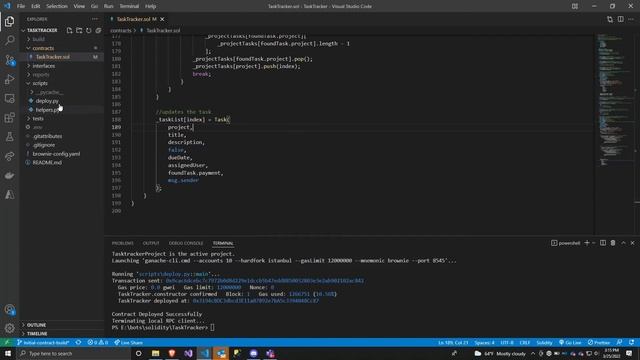Switch to the PROBLEMS panel tab
Image resolution: width=640 pixels, height=360 pixels.
[122, 243]
